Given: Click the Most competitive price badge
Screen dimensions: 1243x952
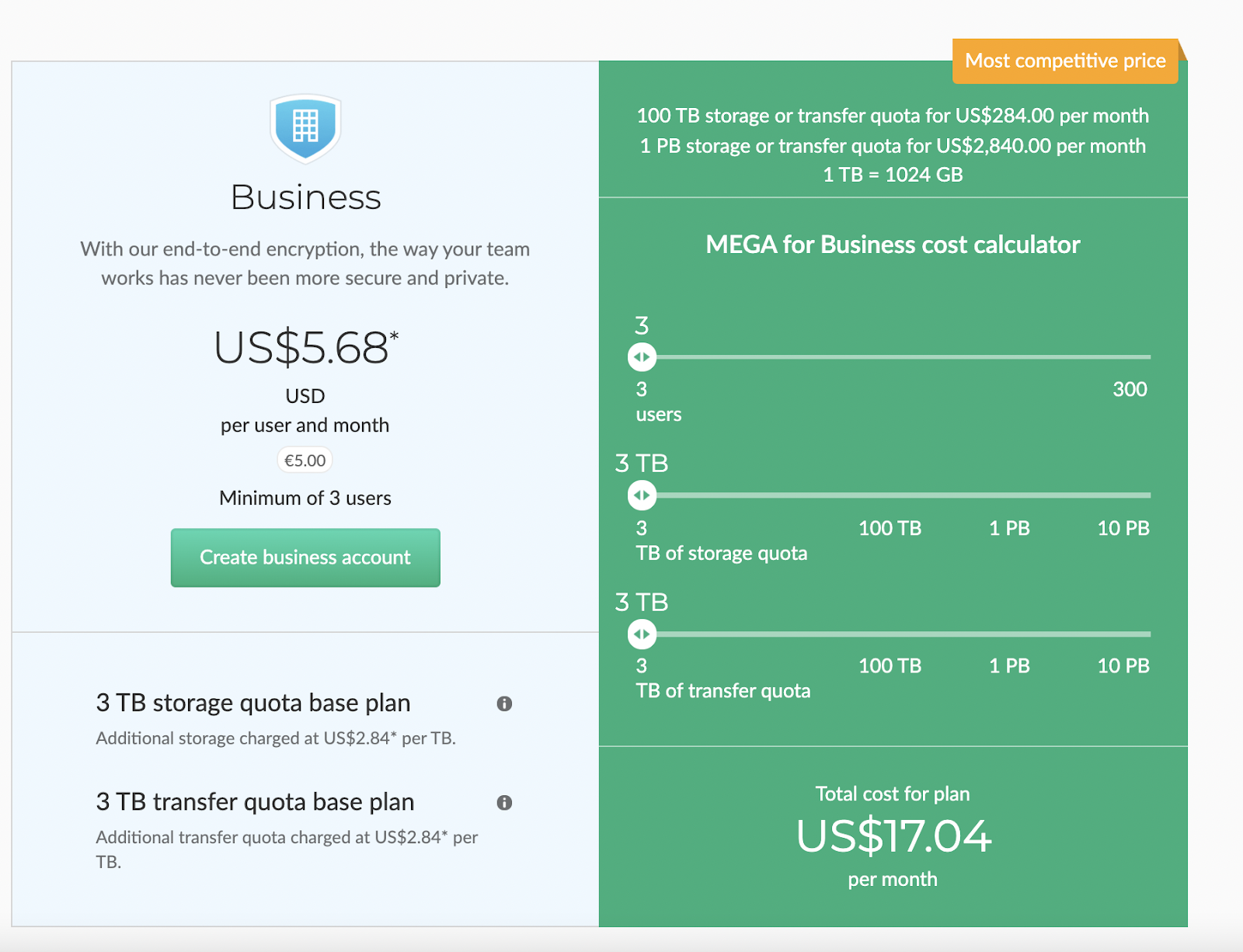Looking at the screenshot, I should [1065, 61].
